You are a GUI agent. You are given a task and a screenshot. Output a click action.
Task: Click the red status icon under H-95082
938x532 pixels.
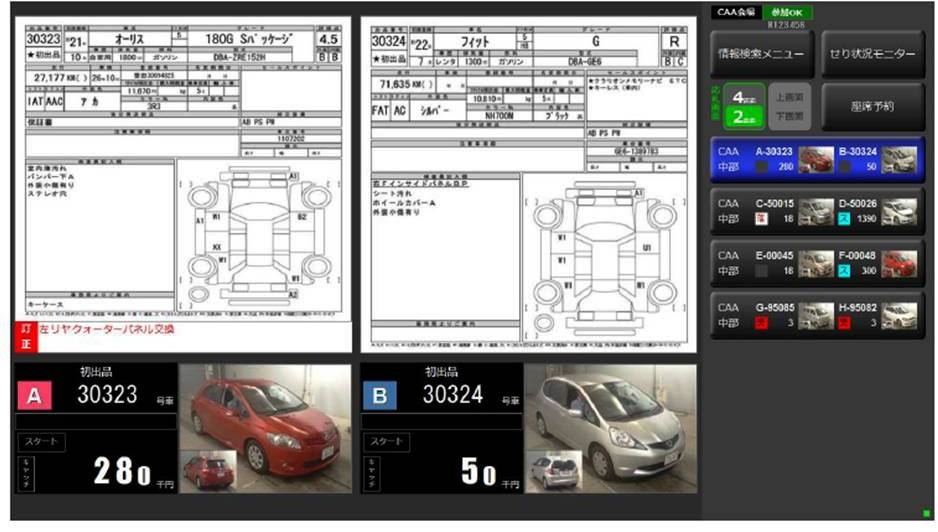pos(844,323)
